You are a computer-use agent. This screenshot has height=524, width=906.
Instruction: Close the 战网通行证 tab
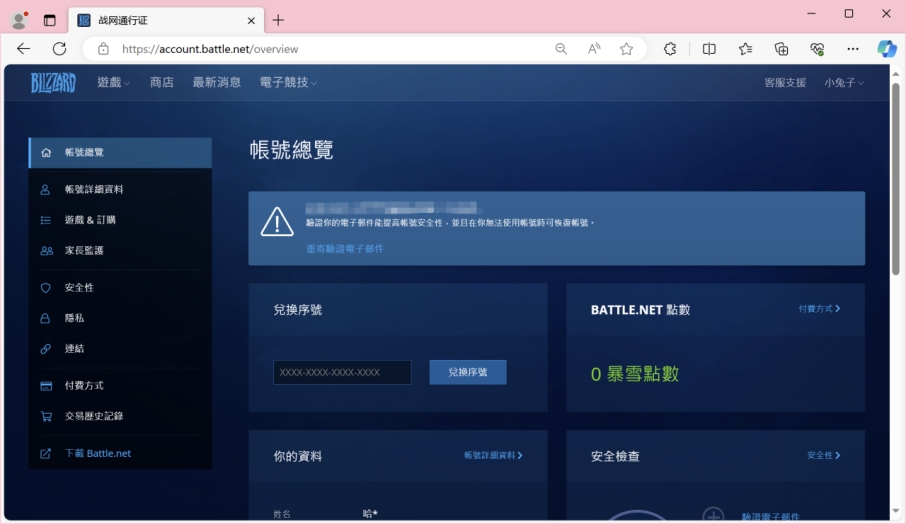pos(251,21)
